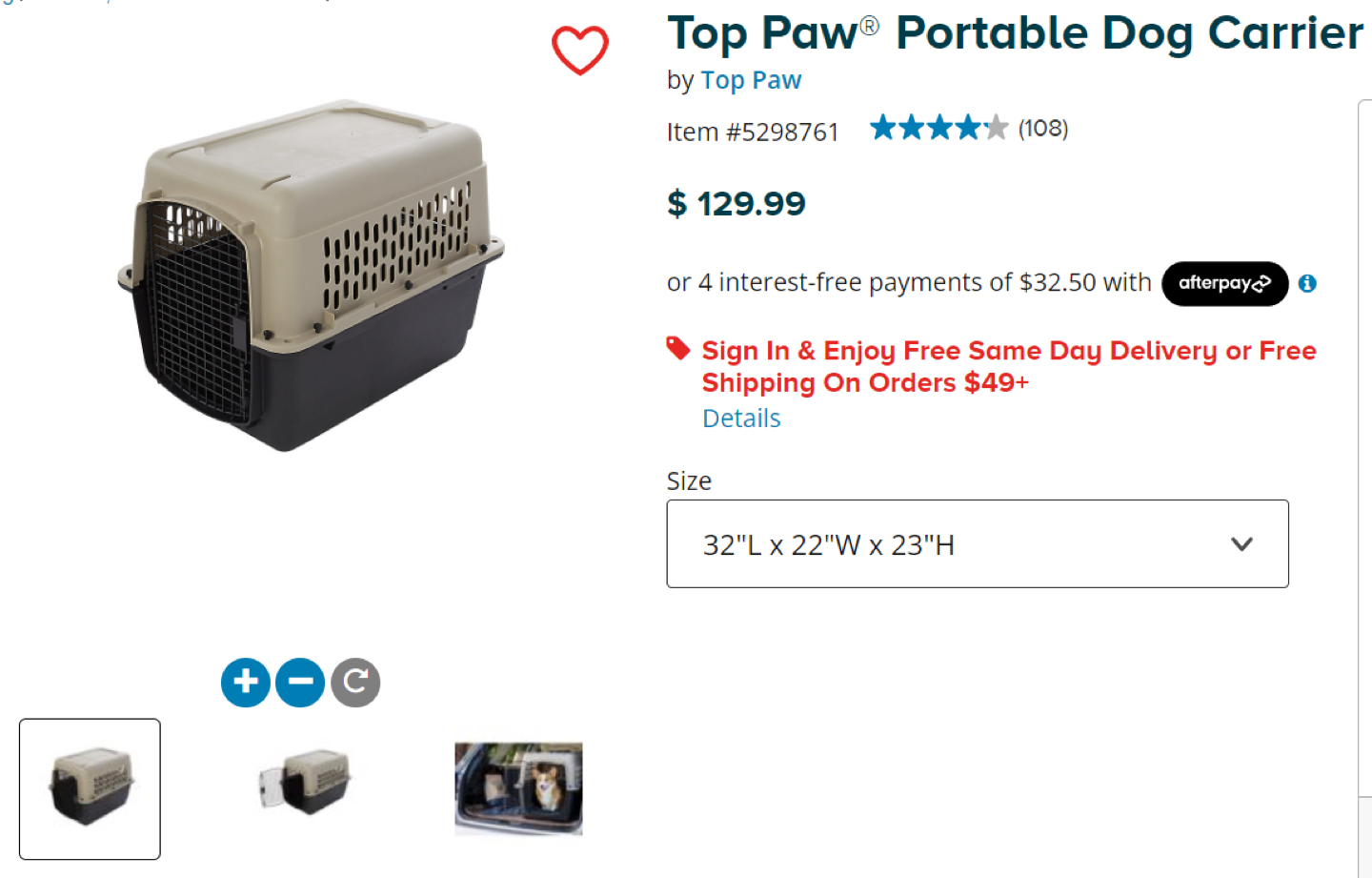Click the red price tag icon
The image size is (1372, 878).
(678, 349)
